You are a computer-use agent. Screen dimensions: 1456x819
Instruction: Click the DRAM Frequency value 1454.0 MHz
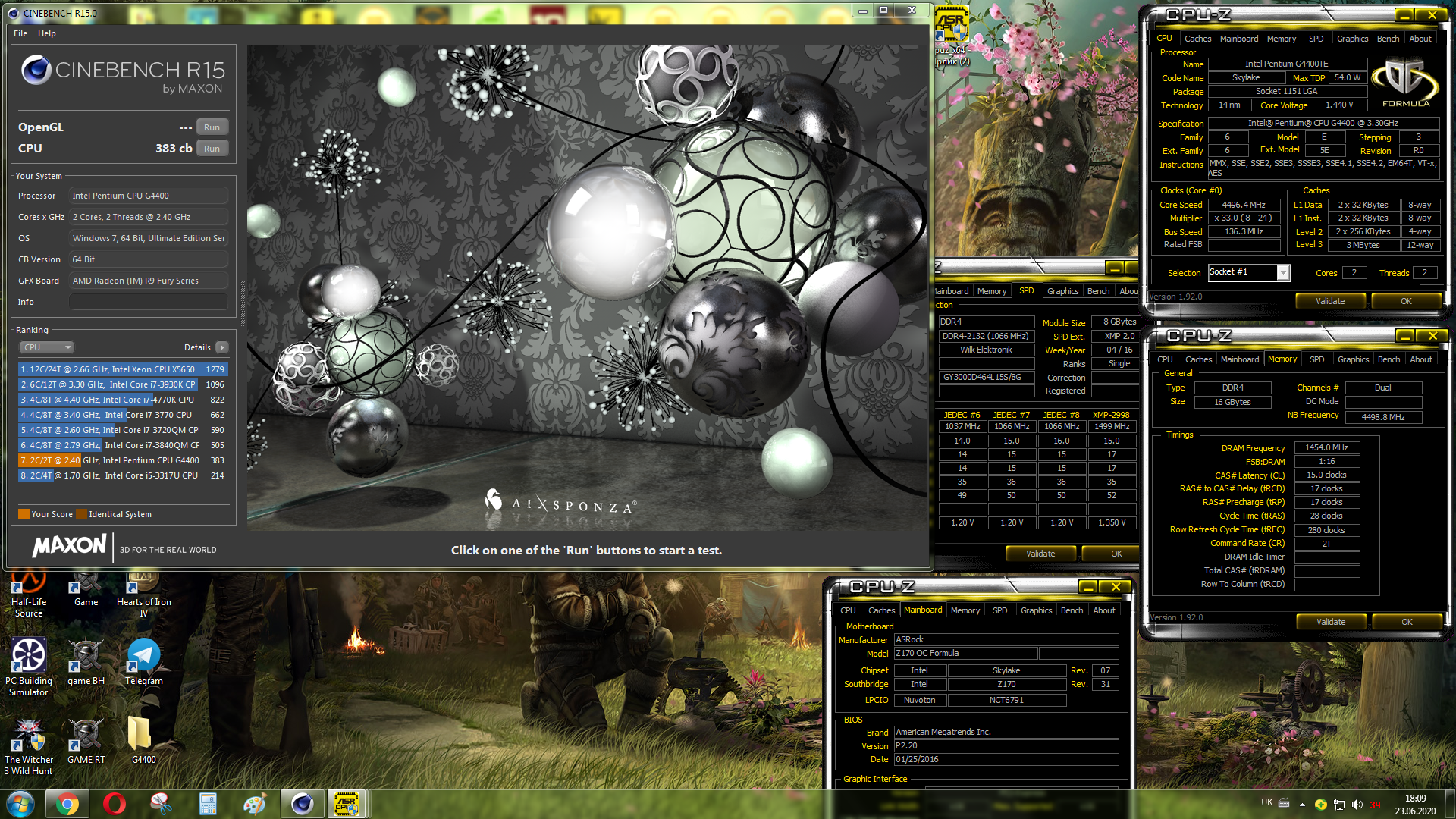click(x=1326, y=447)
